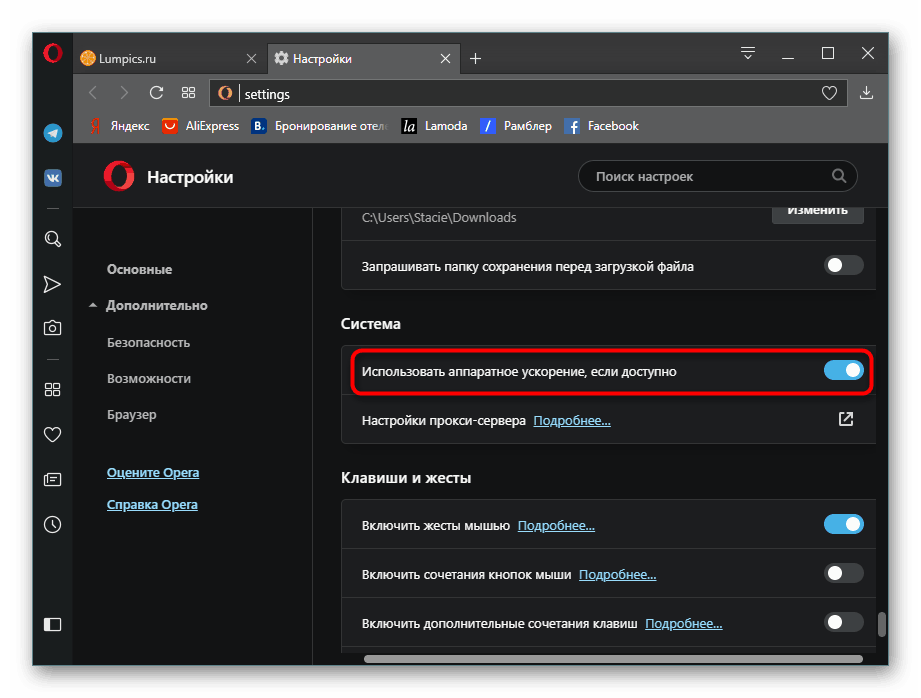
Task: Open Facebook bookmark
Action: (601, 126)
